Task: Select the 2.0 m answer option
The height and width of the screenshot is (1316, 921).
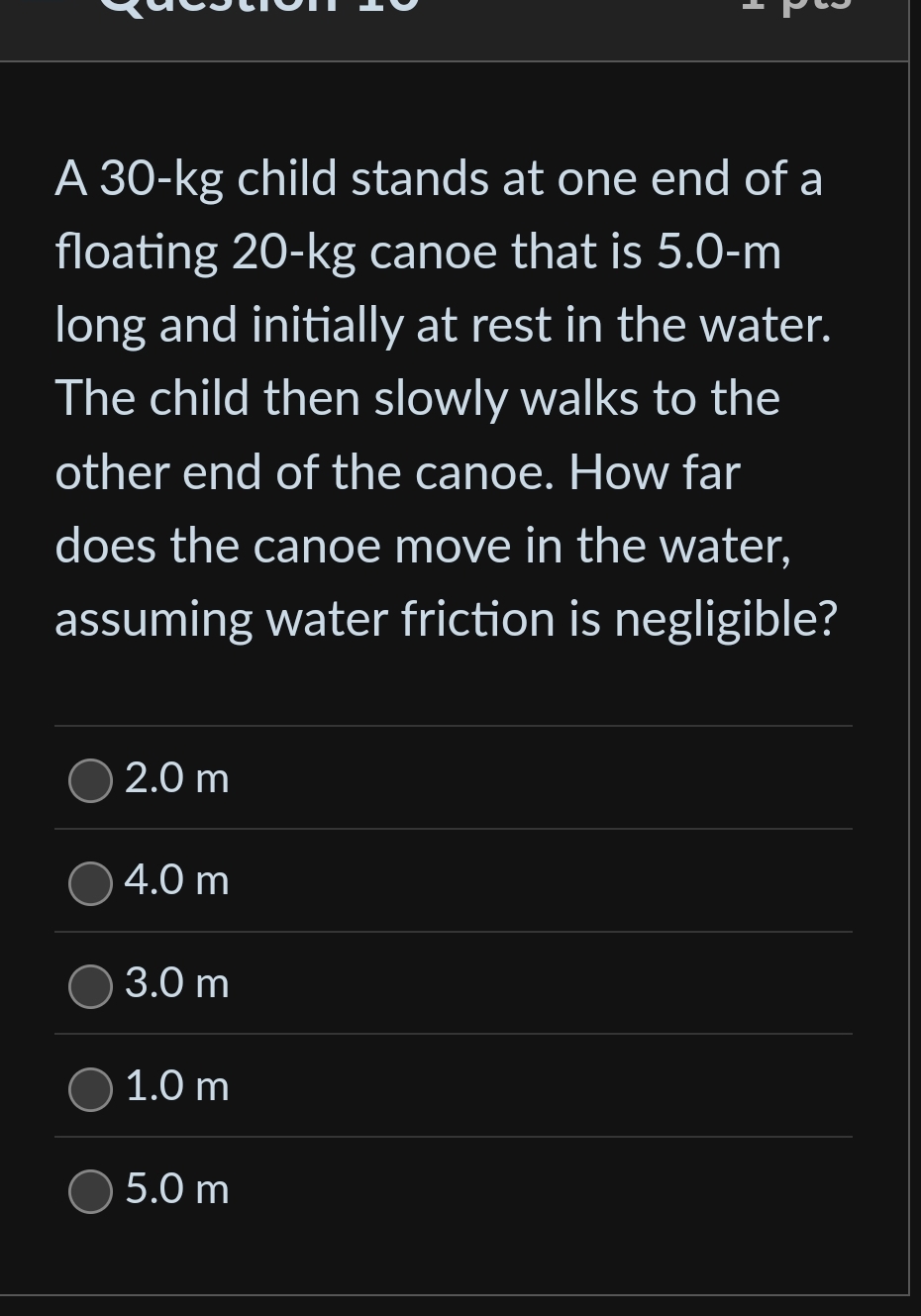Action: (x=89, y=780)
